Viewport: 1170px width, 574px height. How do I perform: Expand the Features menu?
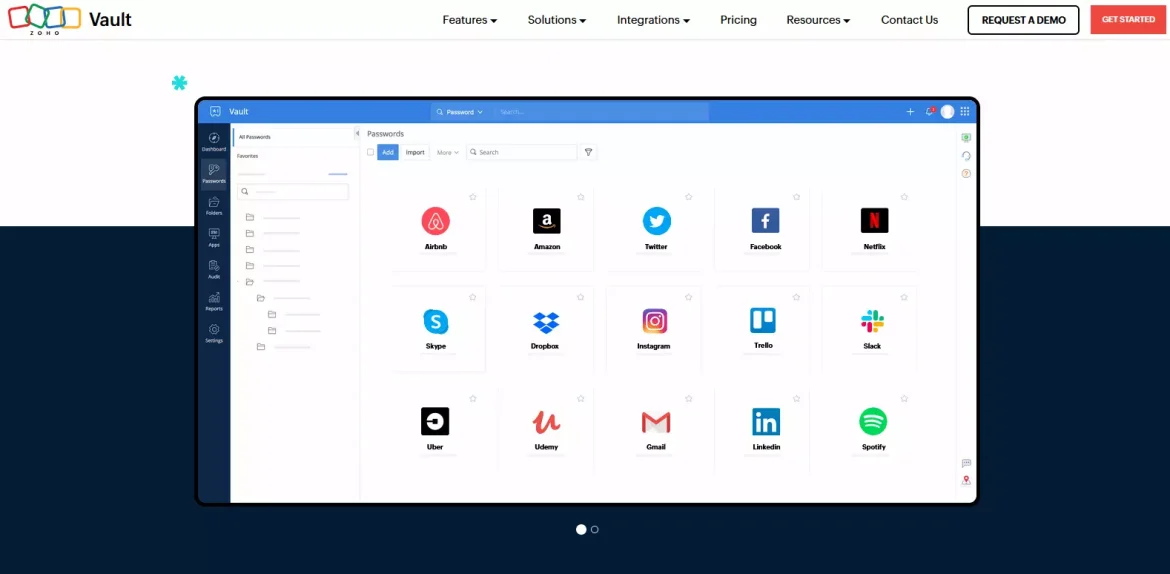point(470,20)
